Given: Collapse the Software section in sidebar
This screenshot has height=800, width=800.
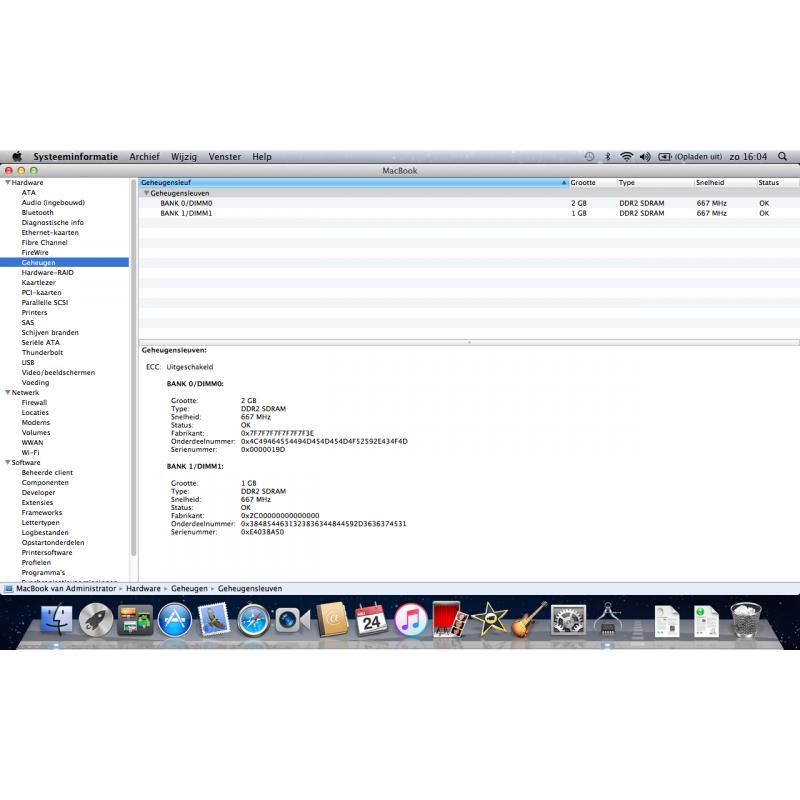Looking at the screenshot, I should (8, 462).
